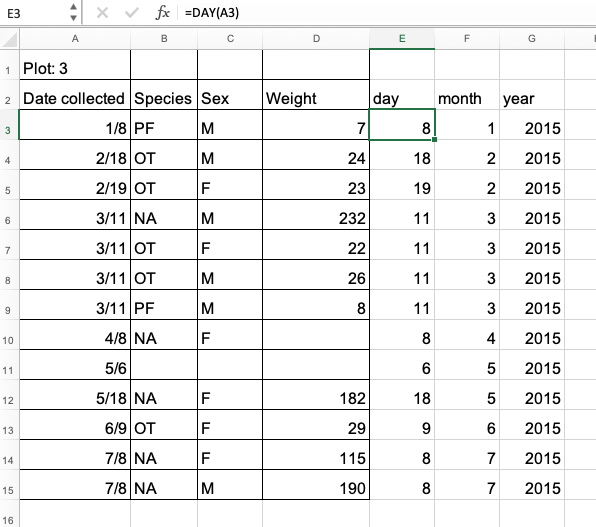Click weight cell '24'
This screenshot has height=527, width=596.
click(316, 155)
